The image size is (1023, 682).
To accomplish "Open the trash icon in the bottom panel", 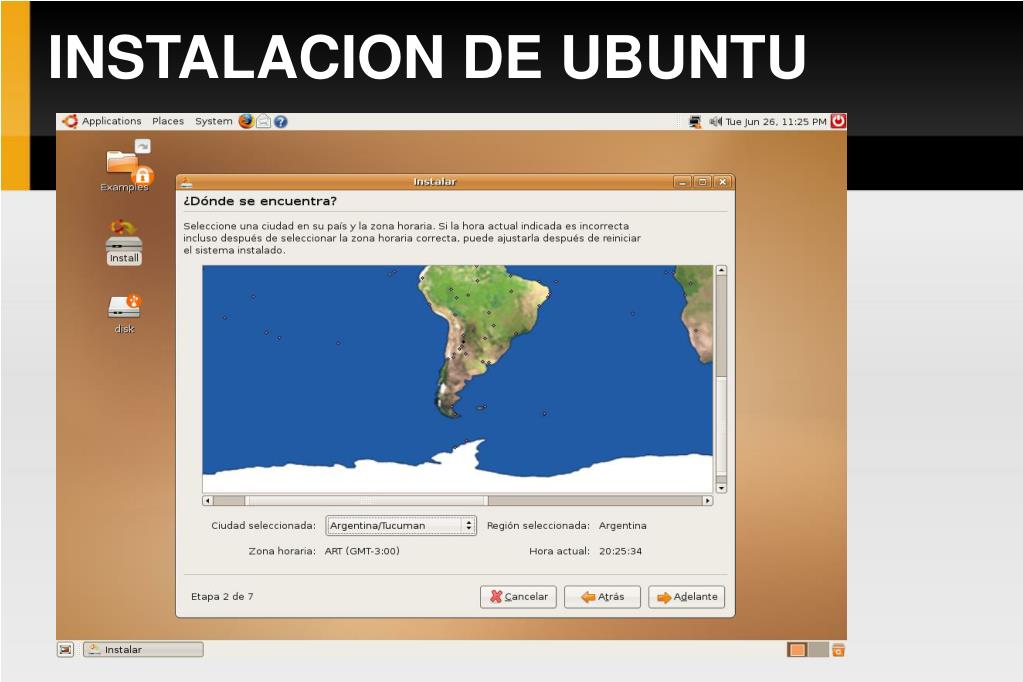I will coord(838,649).
